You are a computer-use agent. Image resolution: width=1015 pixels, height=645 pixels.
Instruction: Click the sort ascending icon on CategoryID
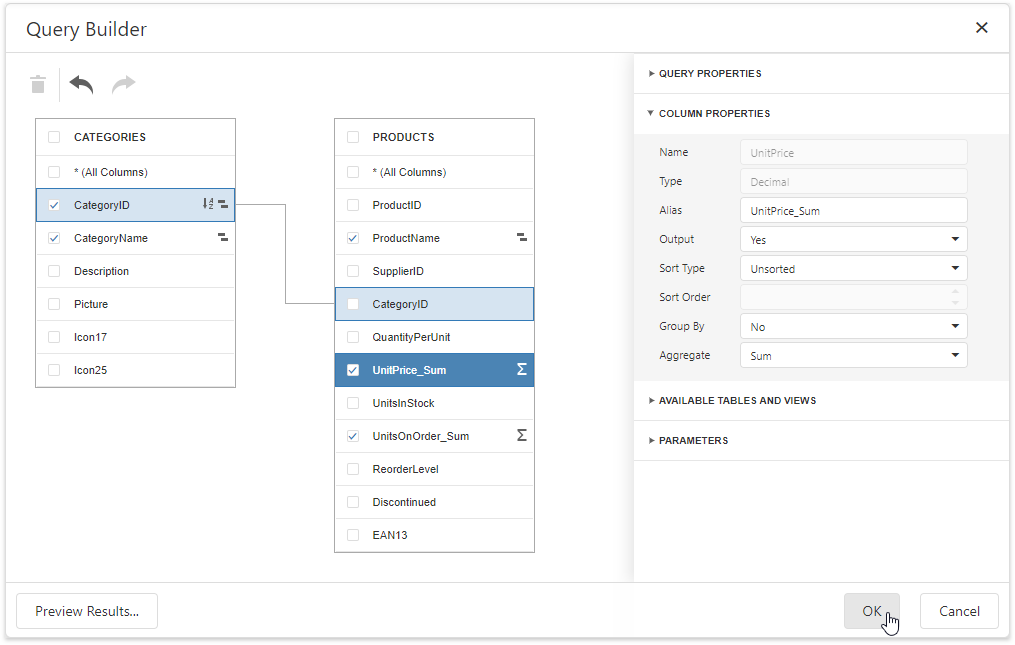click(x=208, y=204)
